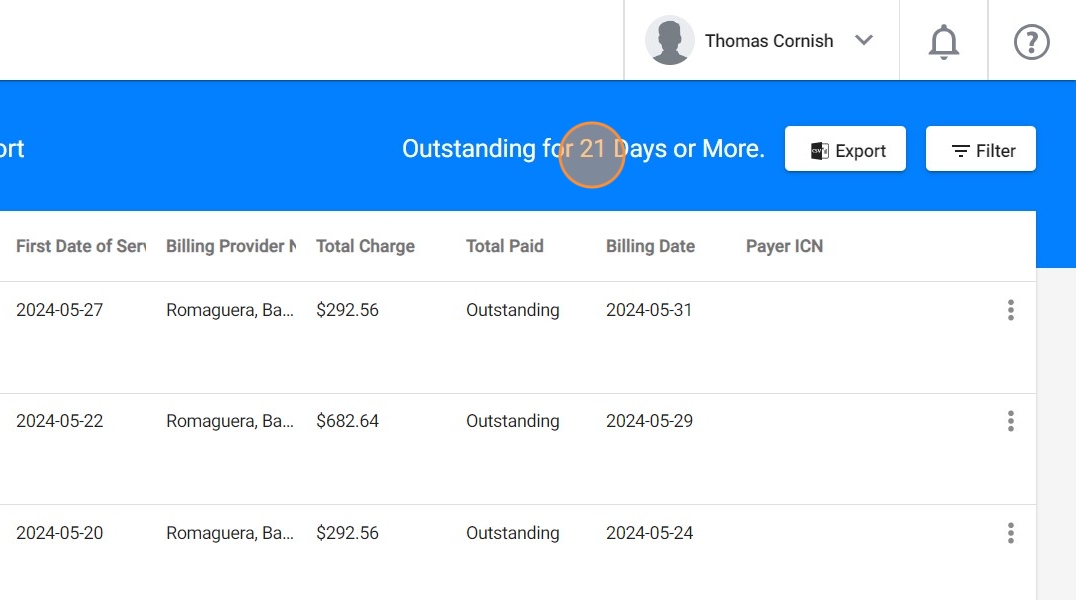
Task: Click the Thomas Cornish user name
Action: tap(768, 41)
